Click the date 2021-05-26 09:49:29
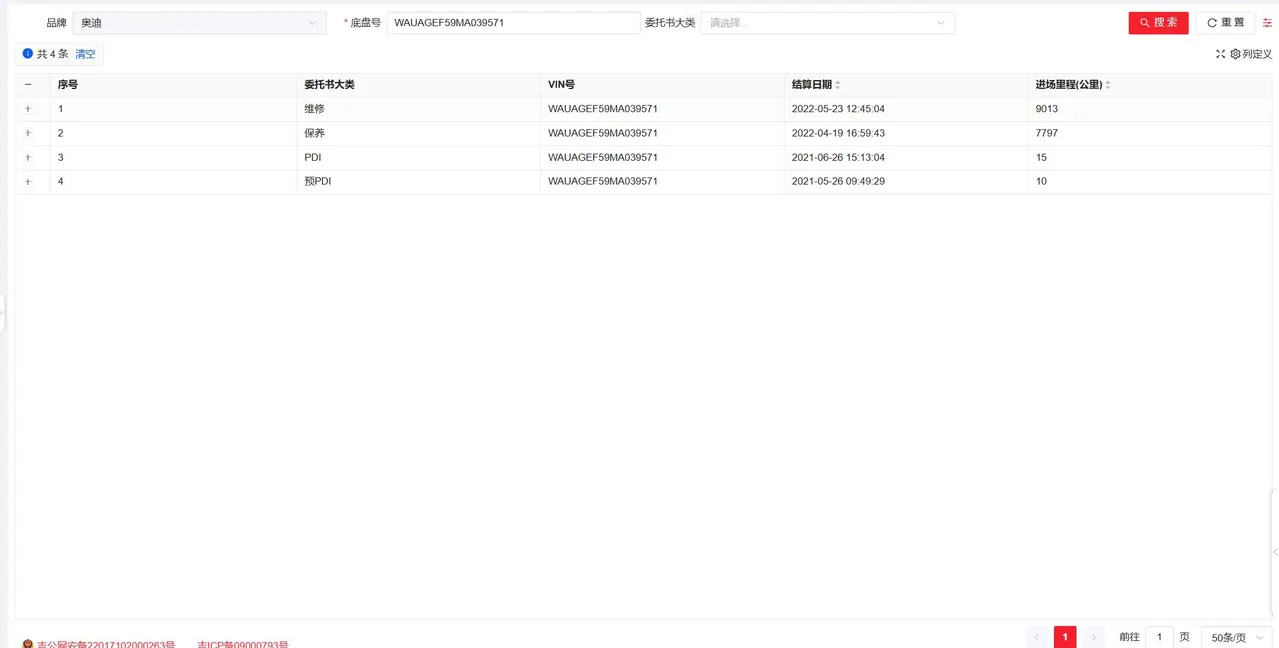 tap(838, 181)
